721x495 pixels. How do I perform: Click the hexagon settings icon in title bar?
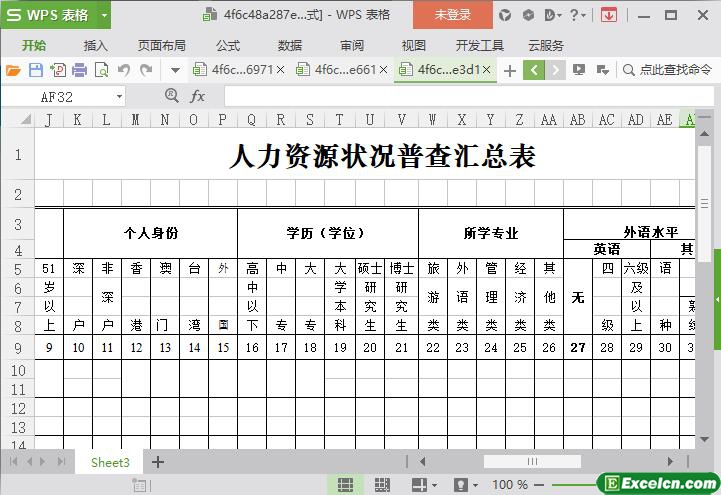pos(528,15)
